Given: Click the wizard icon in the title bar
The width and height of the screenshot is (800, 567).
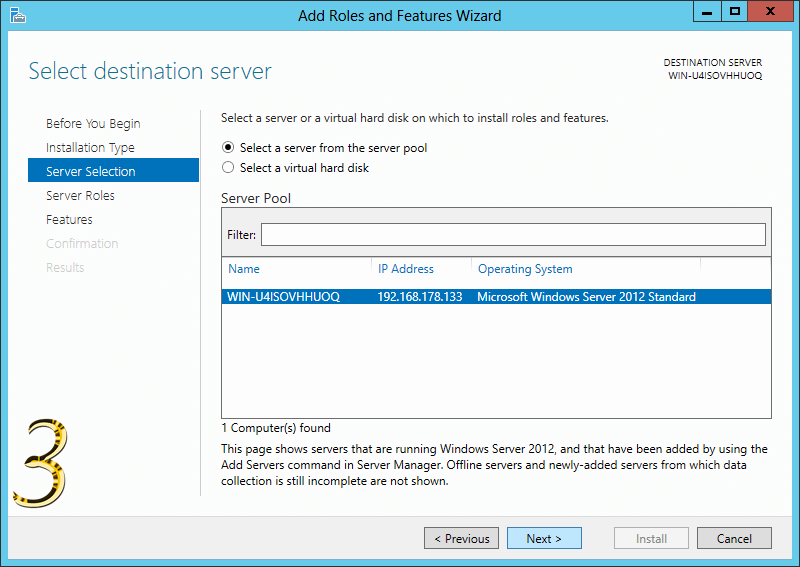Looking at the screenshot, I should tap(17, 15).
